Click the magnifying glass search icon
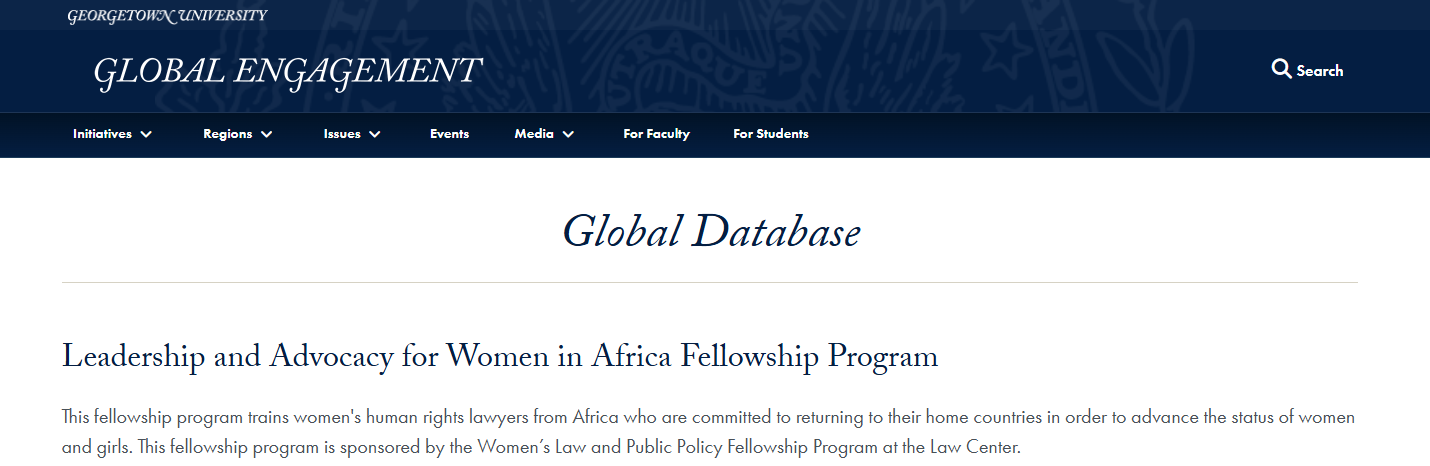This screenshot has height=466, width=1430. pos(1281,69)
